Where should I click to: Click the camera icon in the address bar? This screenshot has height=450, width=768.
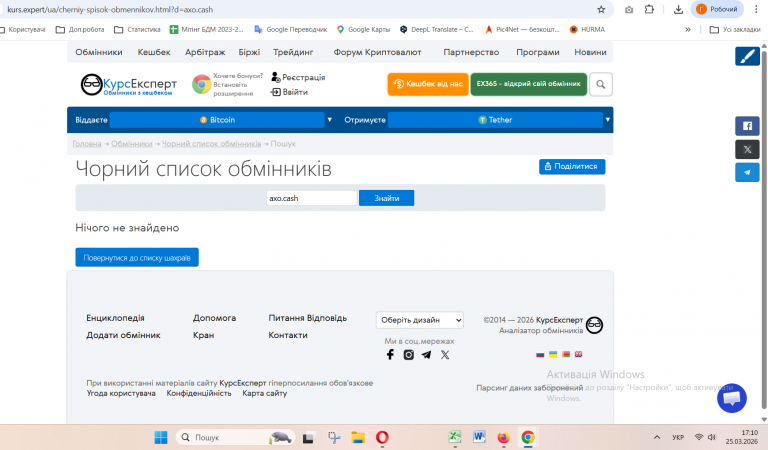click(629, 9)
